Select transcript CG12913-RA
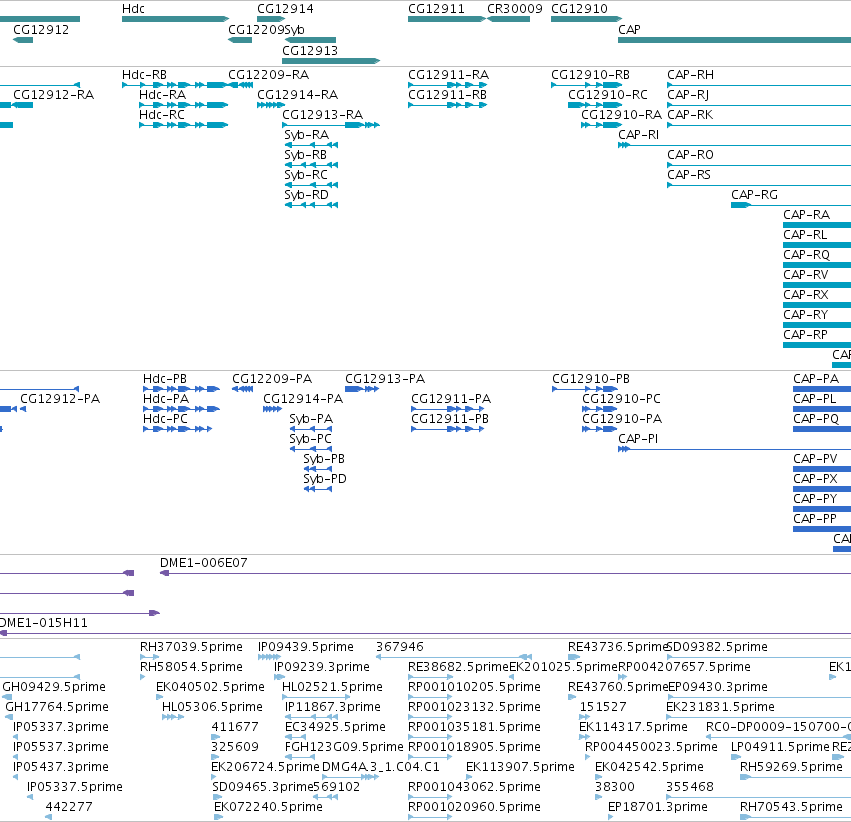The width and height of the screenshot is (851, 822). (331, 125)
